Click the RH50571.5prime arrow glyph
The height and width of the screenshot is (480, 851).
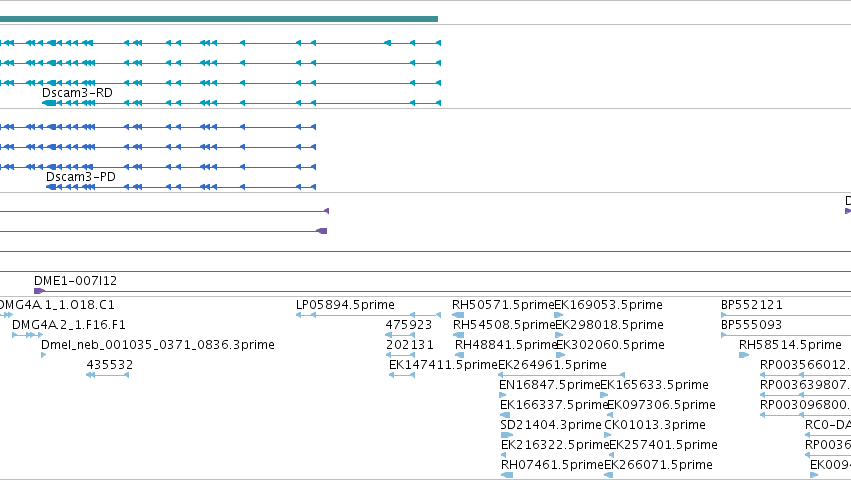pos(458,315)
